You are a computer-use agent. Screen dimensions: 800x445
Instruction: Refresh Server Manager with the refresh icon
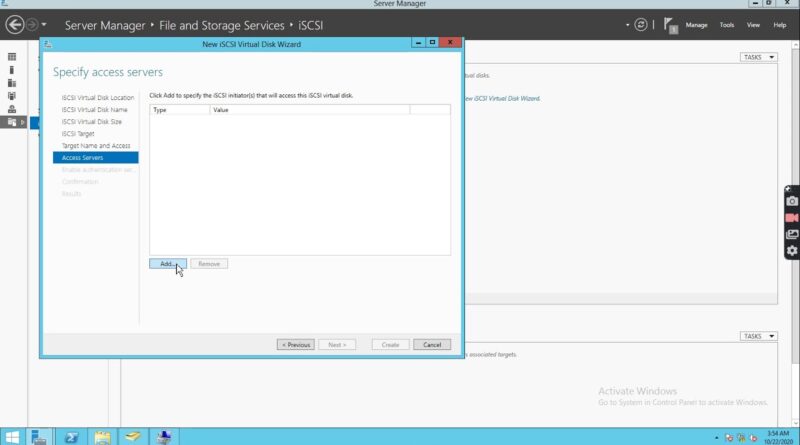[x=640, y=24]
